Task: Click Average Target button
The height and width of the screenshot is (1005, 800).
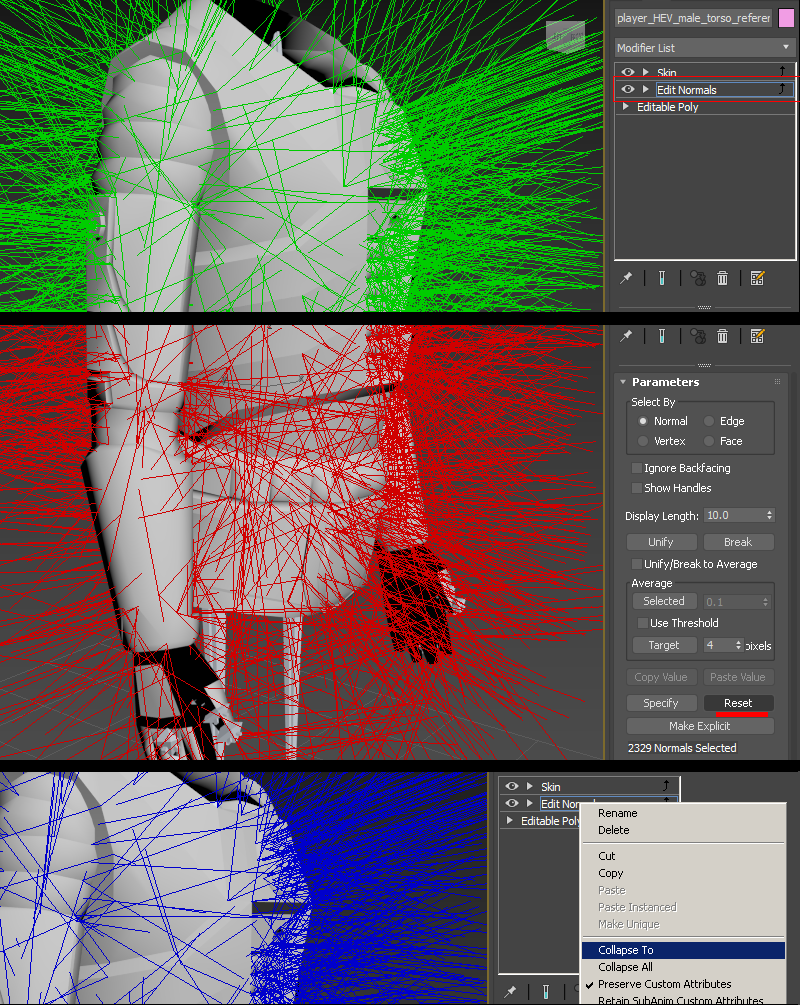Action: [664, 645]
